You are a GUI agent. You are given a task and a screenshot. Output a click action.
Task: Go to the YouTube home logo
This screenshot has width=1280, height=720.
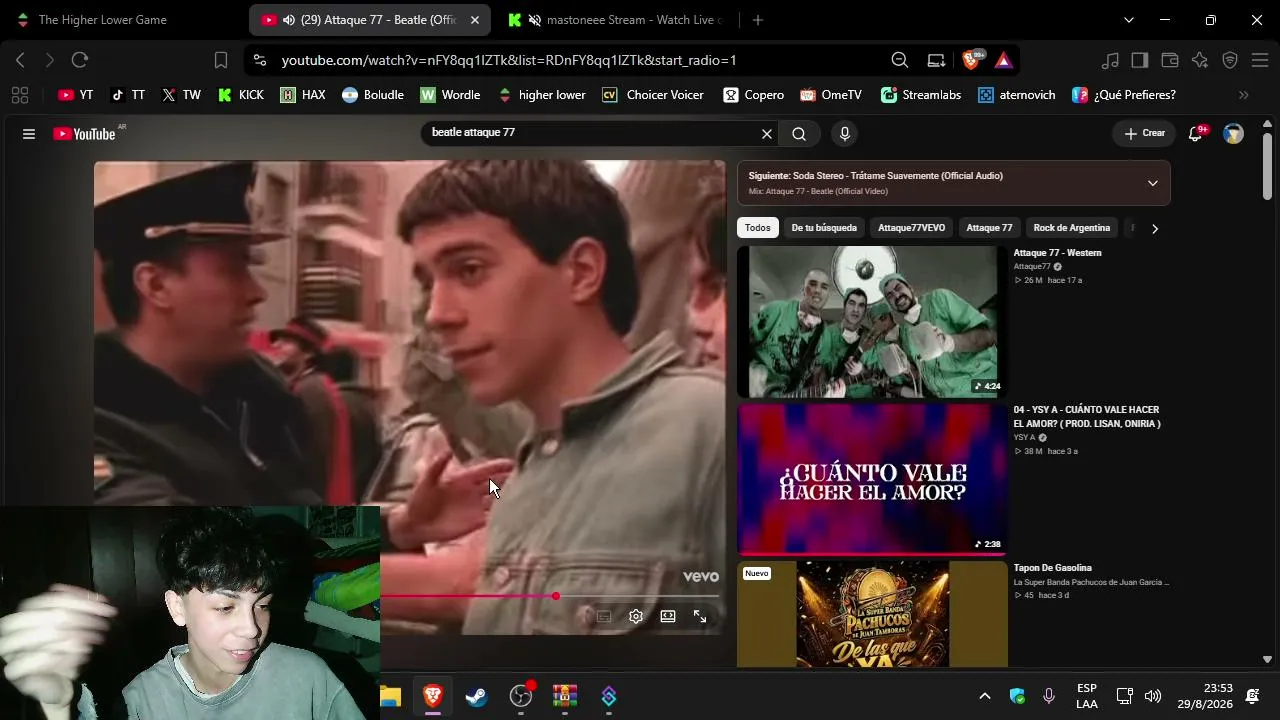tap(84, 134)
